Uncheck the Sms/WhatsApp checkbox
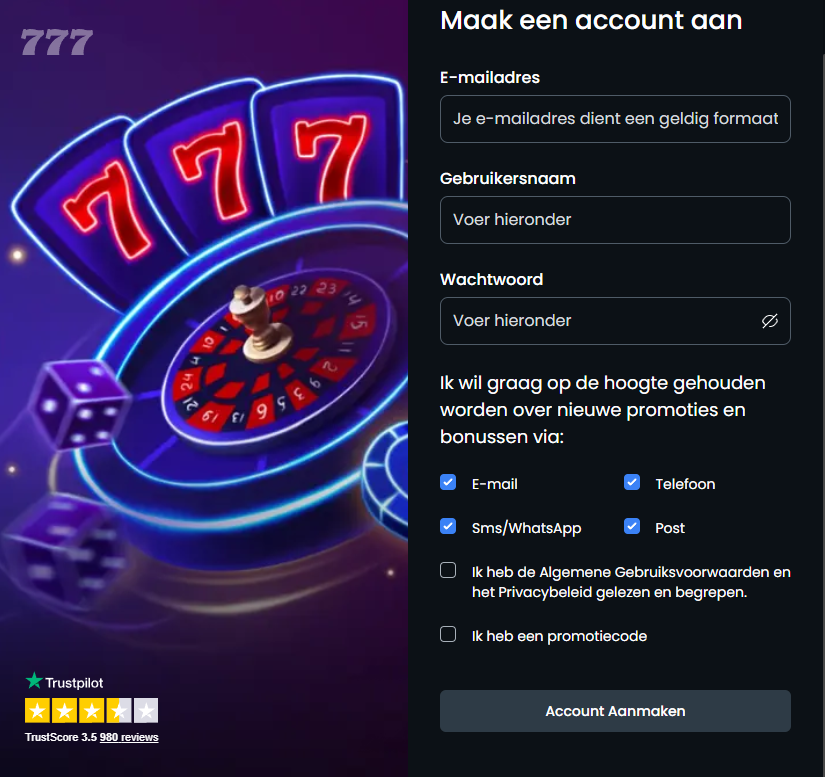 pos(448,526)
